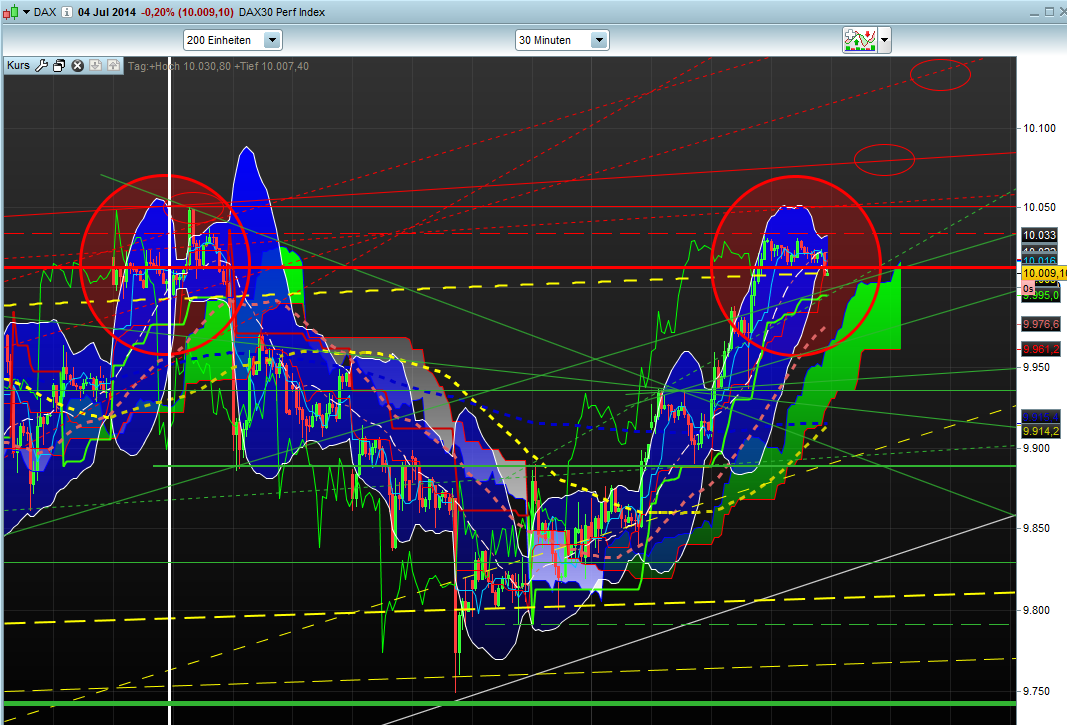The width and height of the screenshot is (1067, 725).
Task: Click the 10.100 axis value
Action: pos(1040,128)
